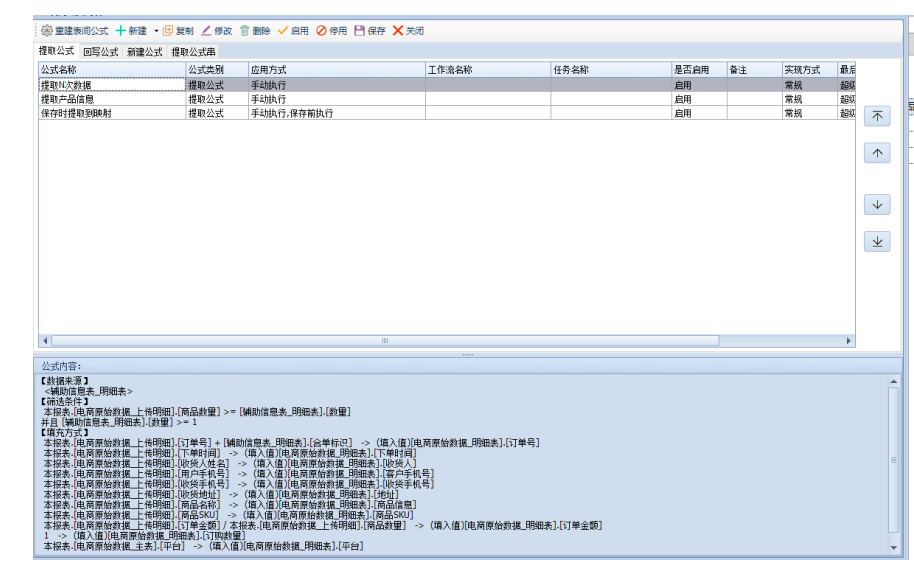914x564 pixels.
Task: Save changes with the 保存 button
Action: coord(369,31)
